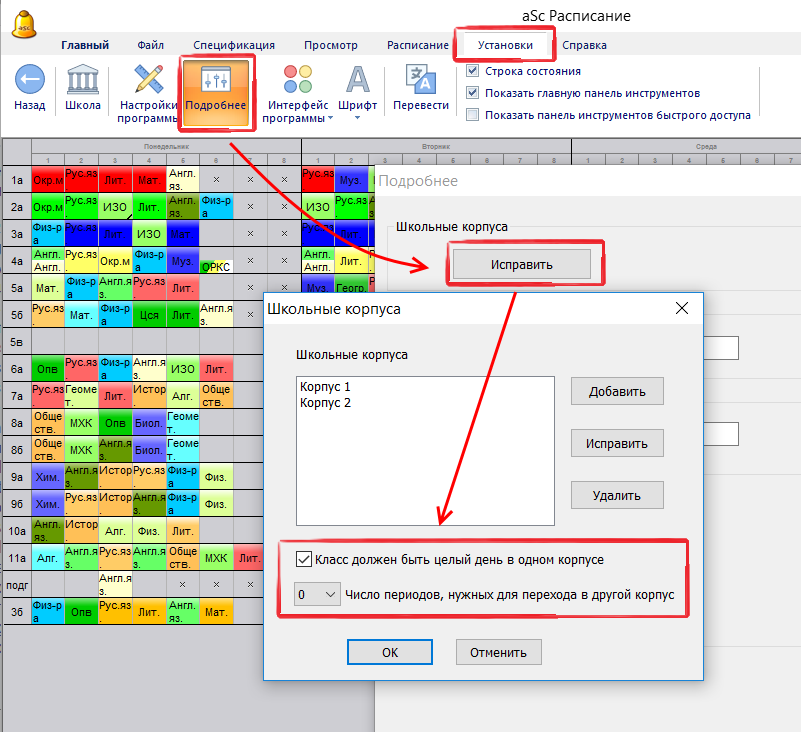Open the Школа school building icon
The image size is (801, 732).
(82, 81)
